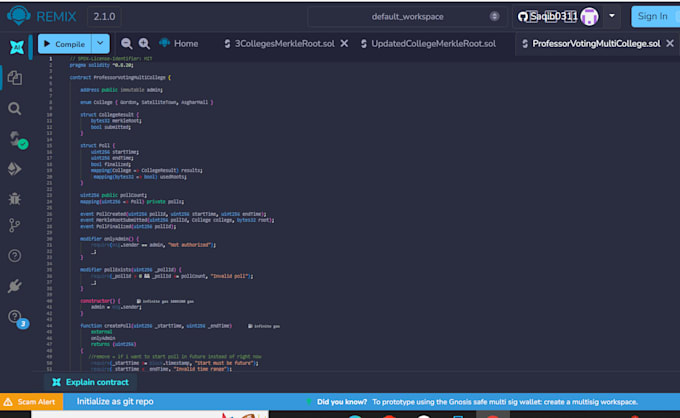Open the notifications icon with badge 3
The height and width of the screenshot is (418, 680).
click(17, 319)
